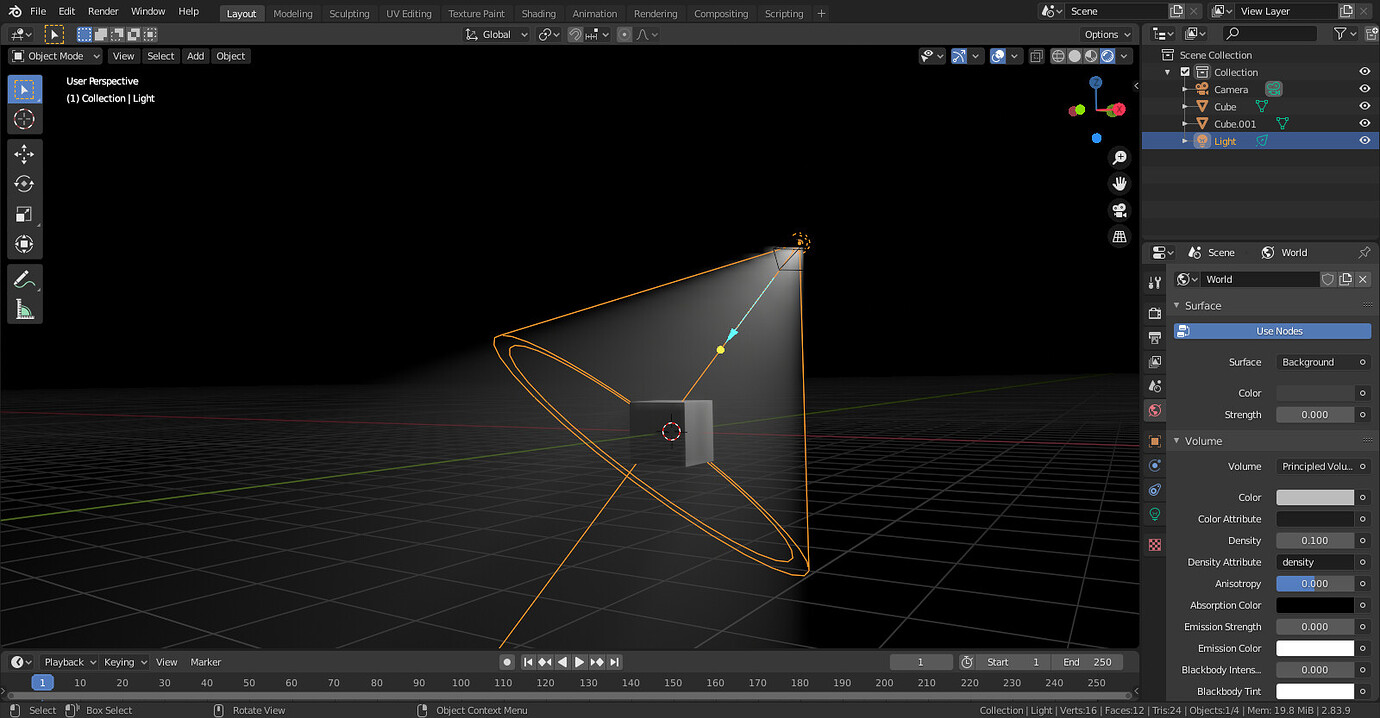Open the Render menu
Screen dimensions: 1380x718
point(103,11)
